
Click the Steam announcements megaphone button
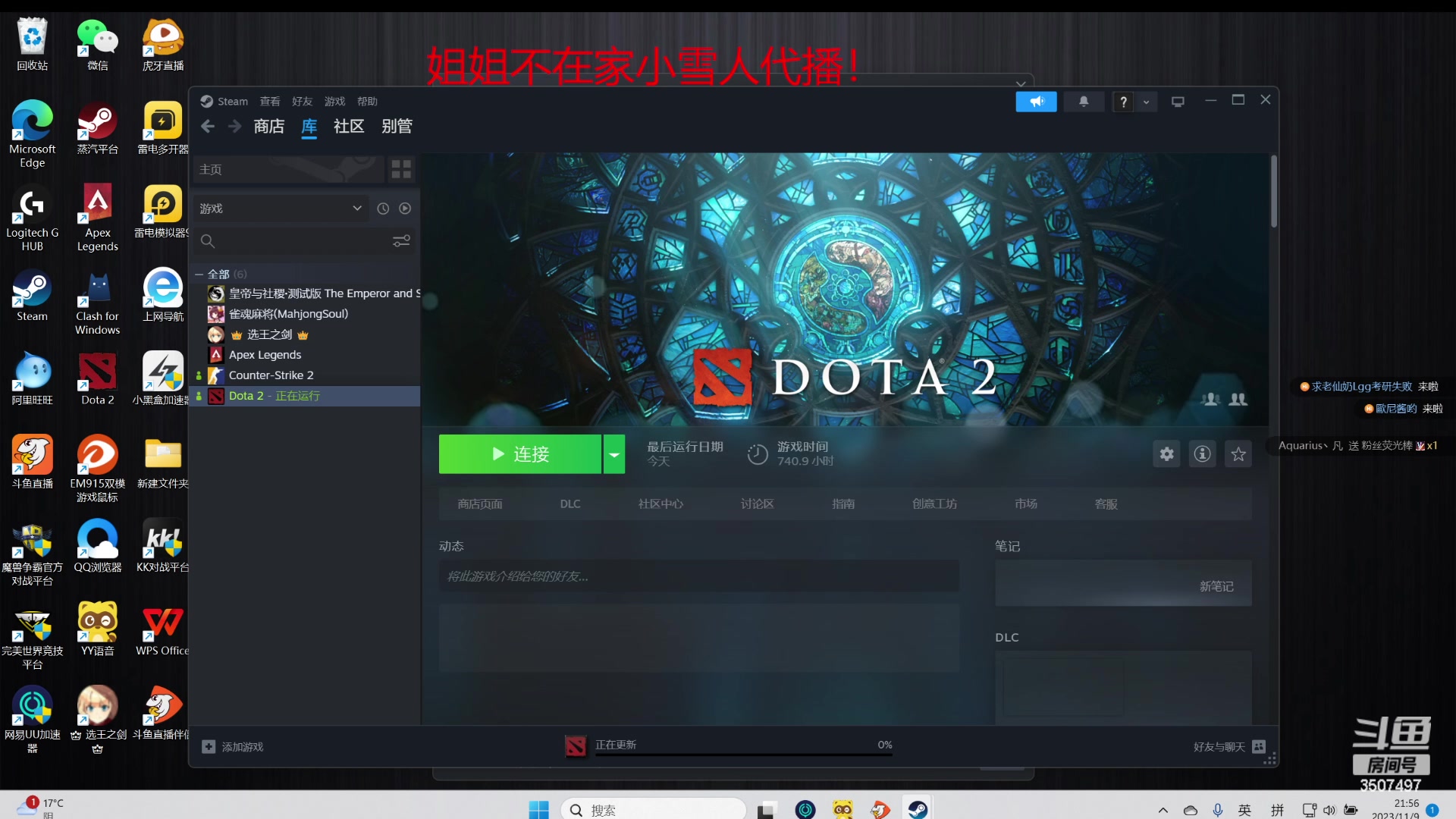pyautogui.click(x=1036, y=102)
